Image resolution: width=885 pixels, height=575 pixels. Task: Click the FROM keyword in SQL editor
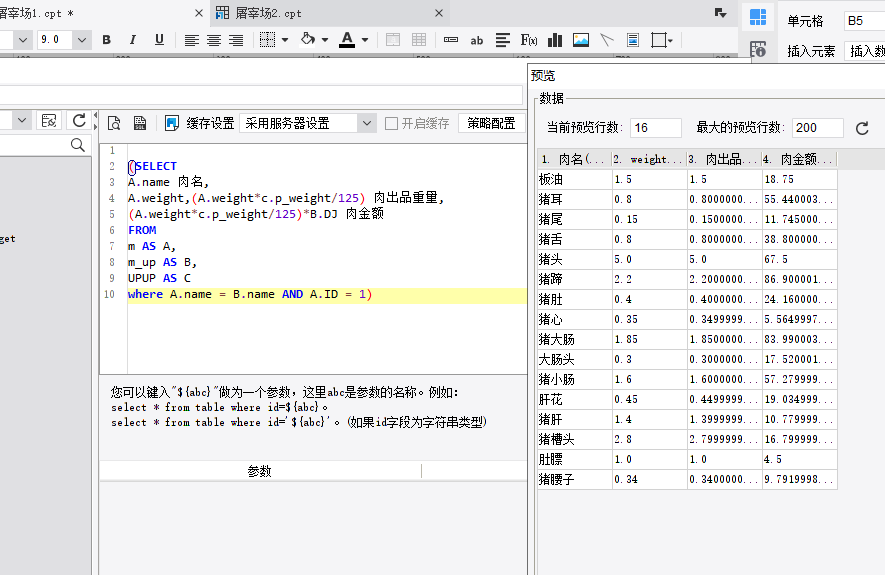[x=142, y=230]
